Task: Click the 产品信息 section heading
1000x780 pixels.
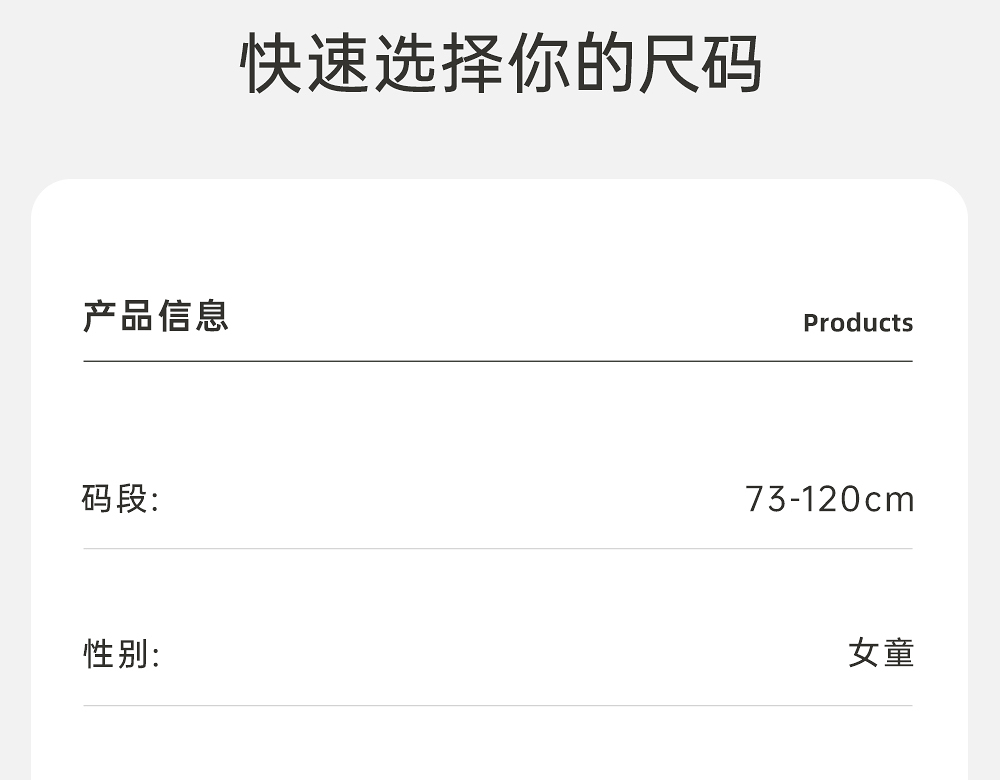Action: [156, 316]
